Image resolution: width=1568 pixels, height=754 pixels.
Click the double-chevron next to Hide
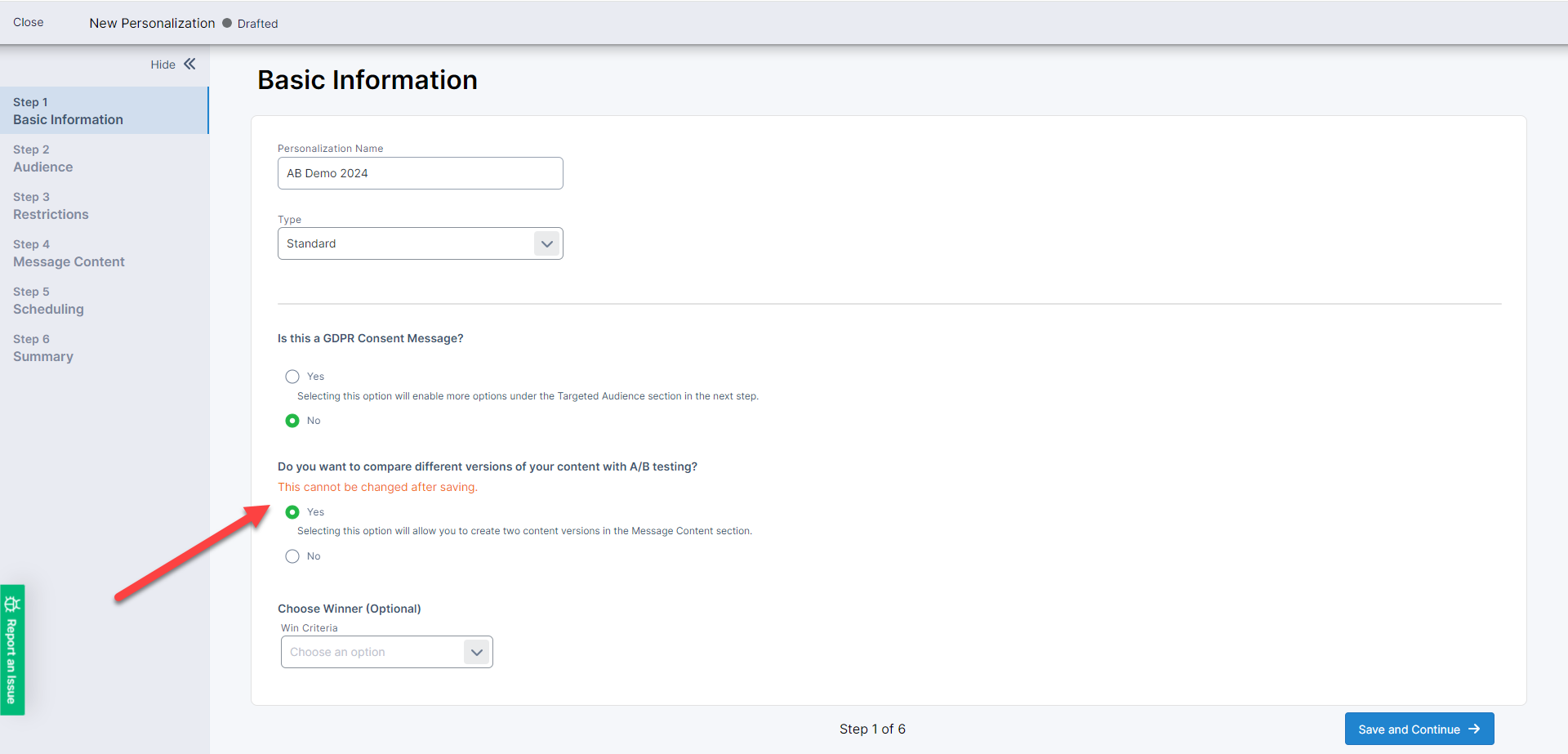(189, 64)
